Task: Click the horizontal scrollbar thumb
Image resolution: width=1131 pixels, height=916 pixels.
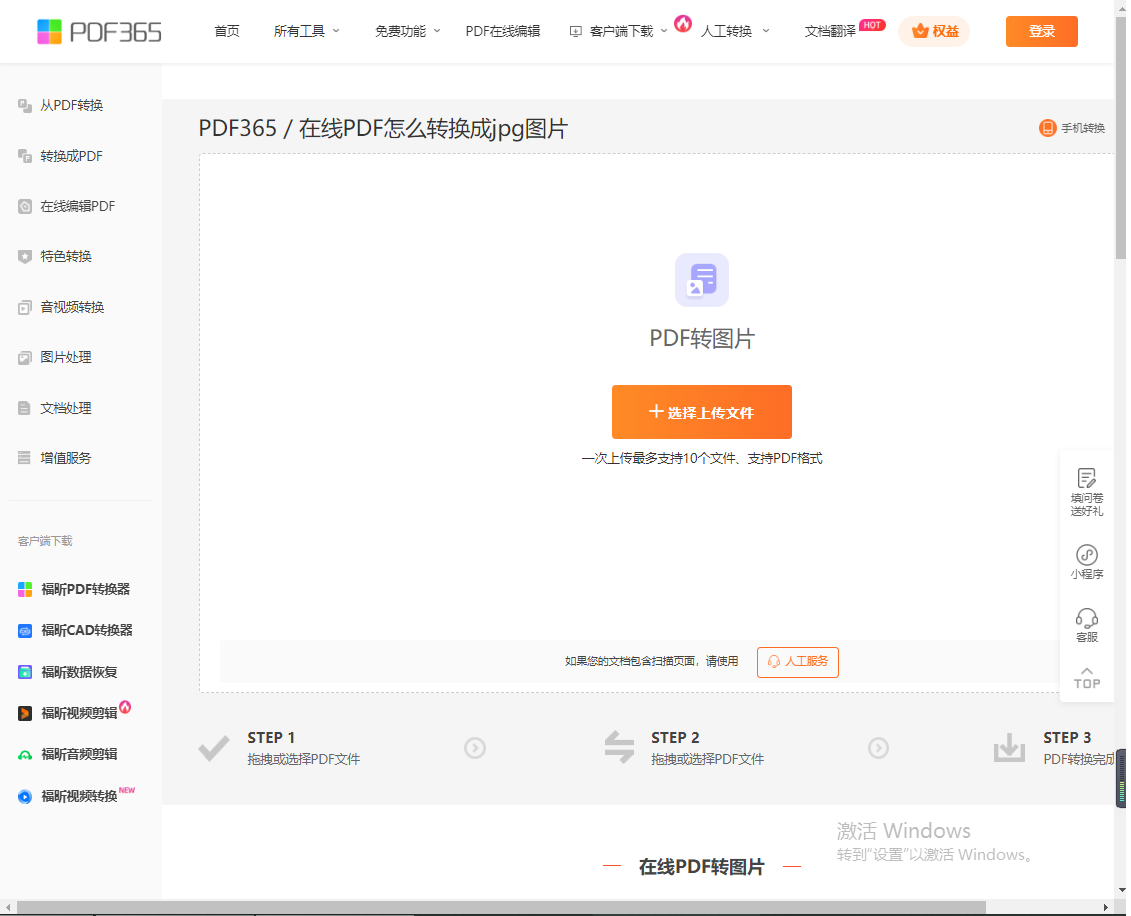Action: click(x=501, y=907)
